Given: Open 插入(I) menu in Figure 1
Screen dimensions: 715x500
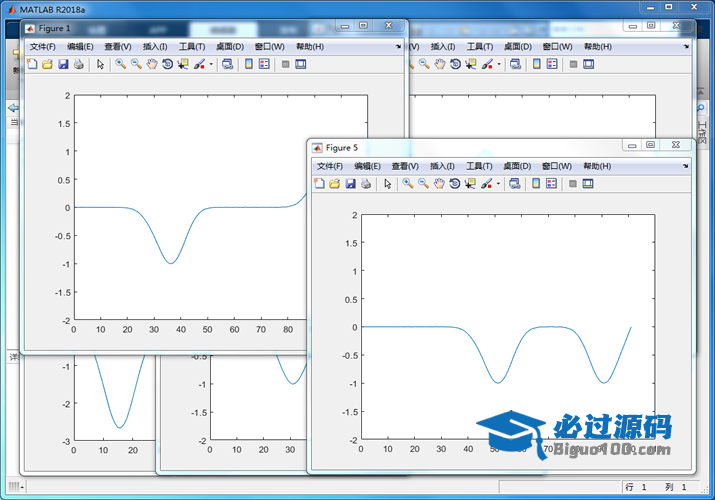Looking at the screenshot, I should coord(155,46).
